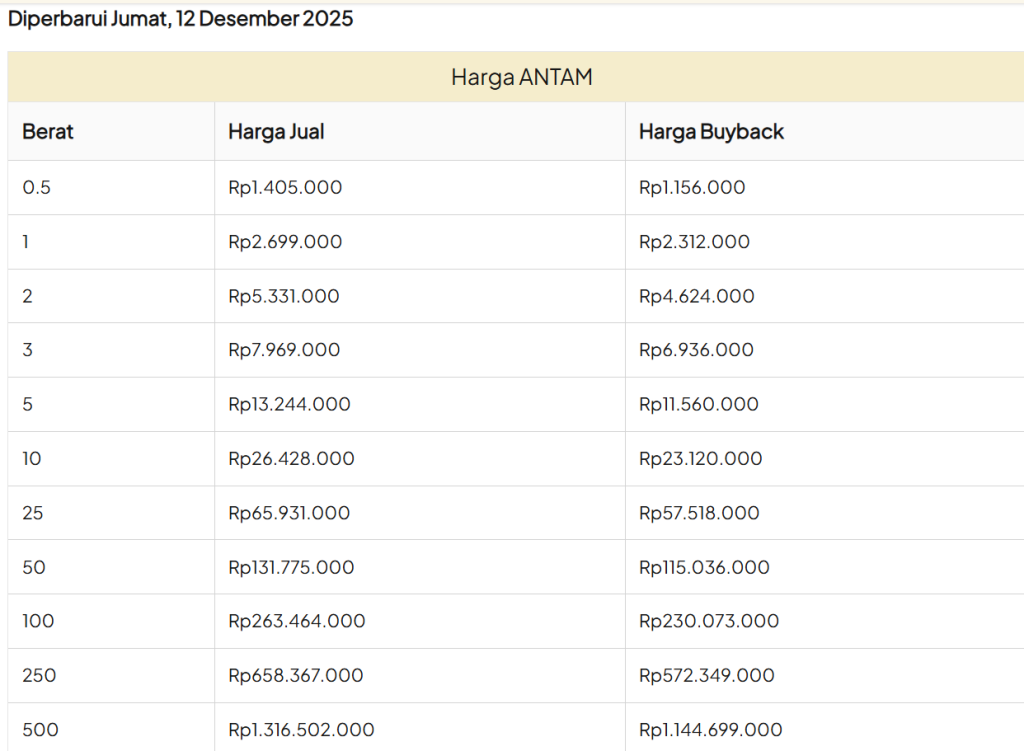Click the 'Harga Jual' column header
1024x751 pixels.
click(x=276, y=132)
